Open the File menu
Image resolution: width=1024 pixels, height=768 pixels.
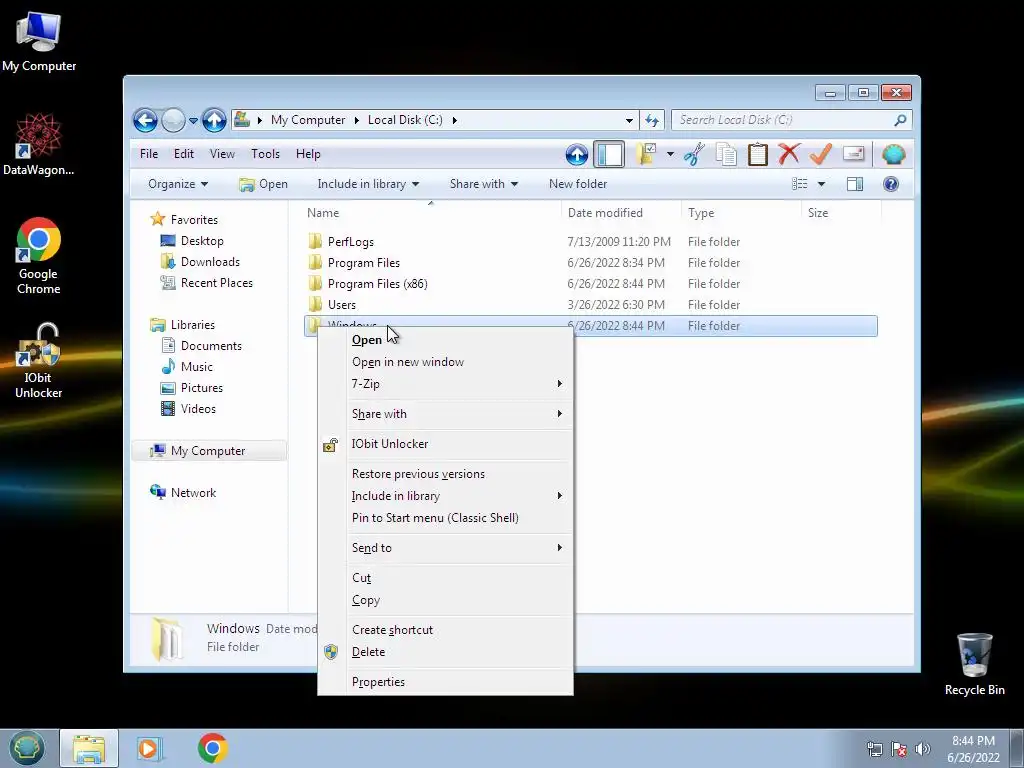(x=149, y=154)
